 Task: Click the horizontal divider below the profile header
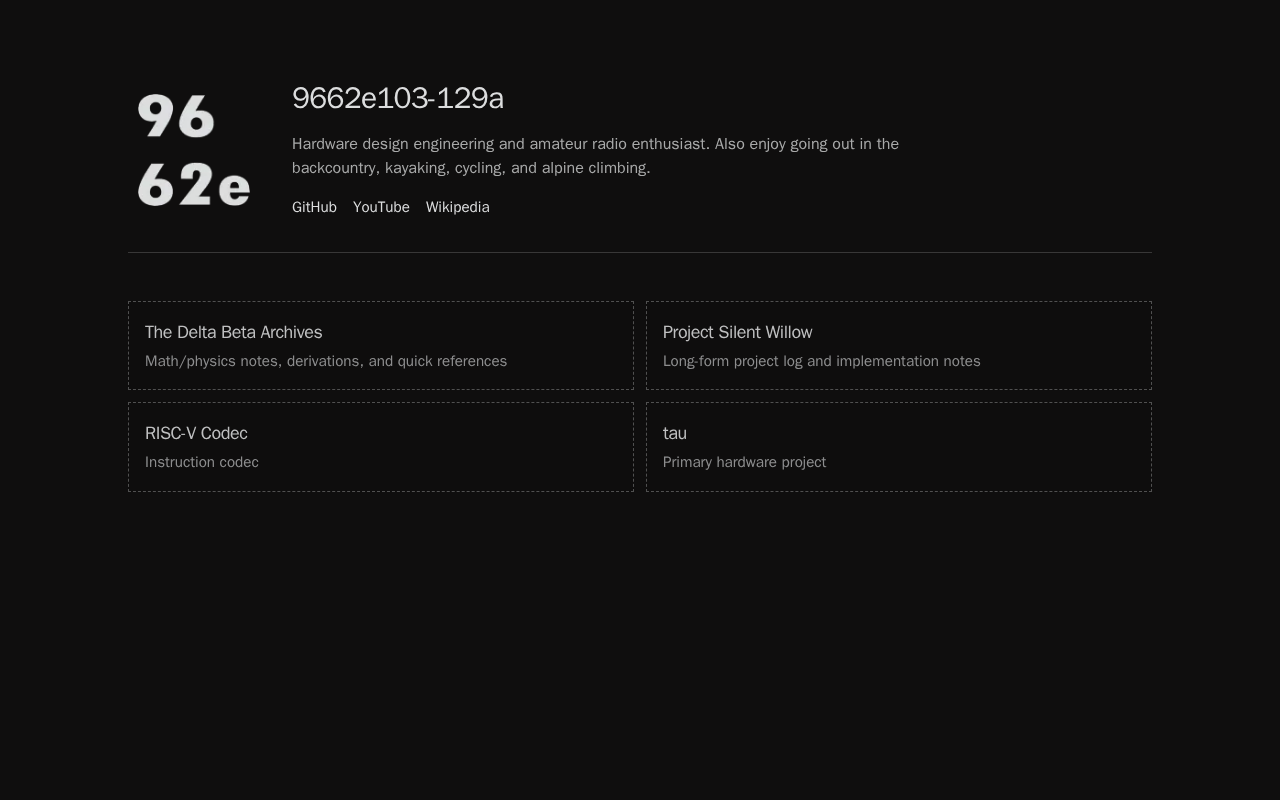640,253
